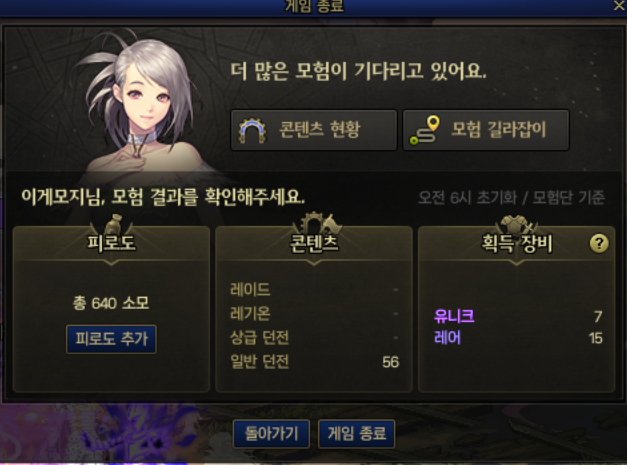Close the 게임 종료 window with X
Screen dimensions: 627x465
[x=619, y=6]
